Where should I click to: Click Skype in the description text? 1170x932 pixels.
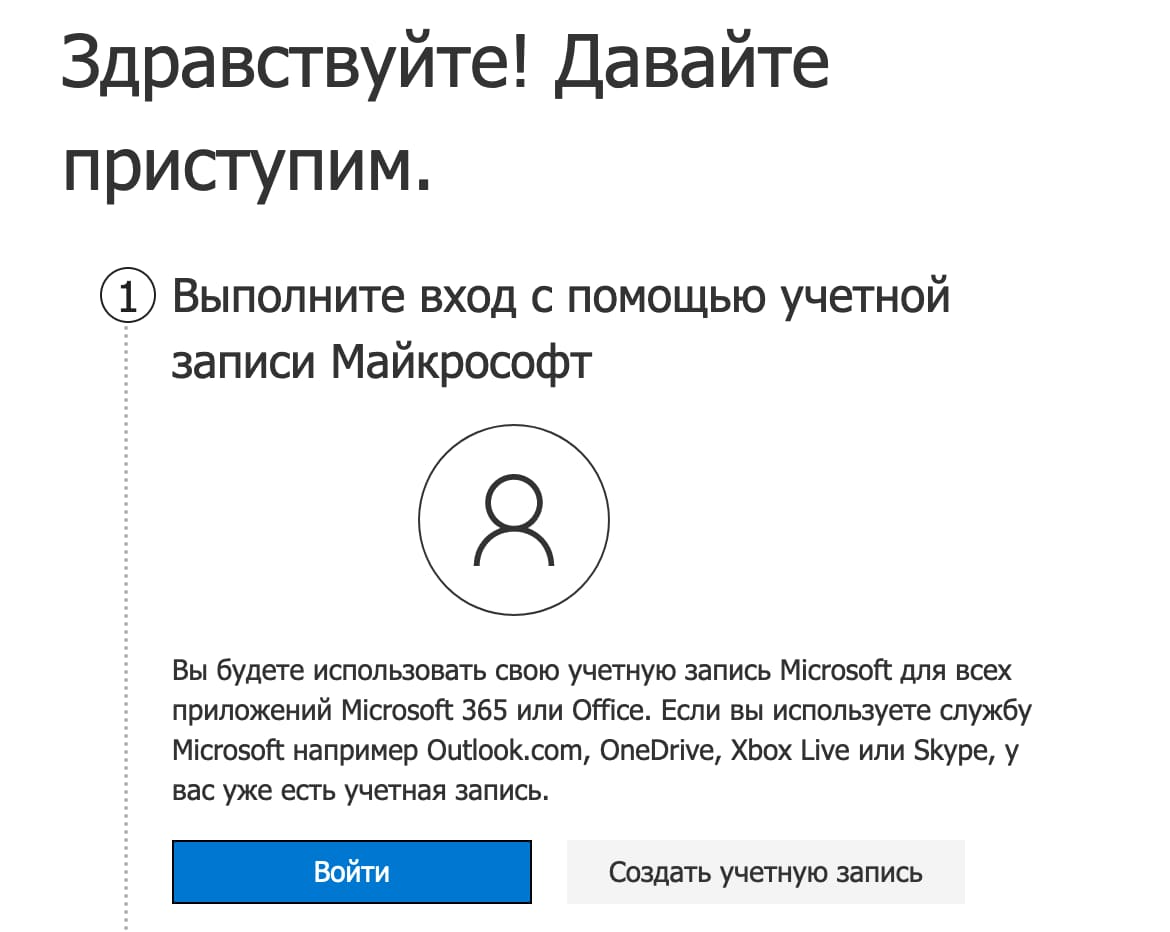click(x=951, y=751)
